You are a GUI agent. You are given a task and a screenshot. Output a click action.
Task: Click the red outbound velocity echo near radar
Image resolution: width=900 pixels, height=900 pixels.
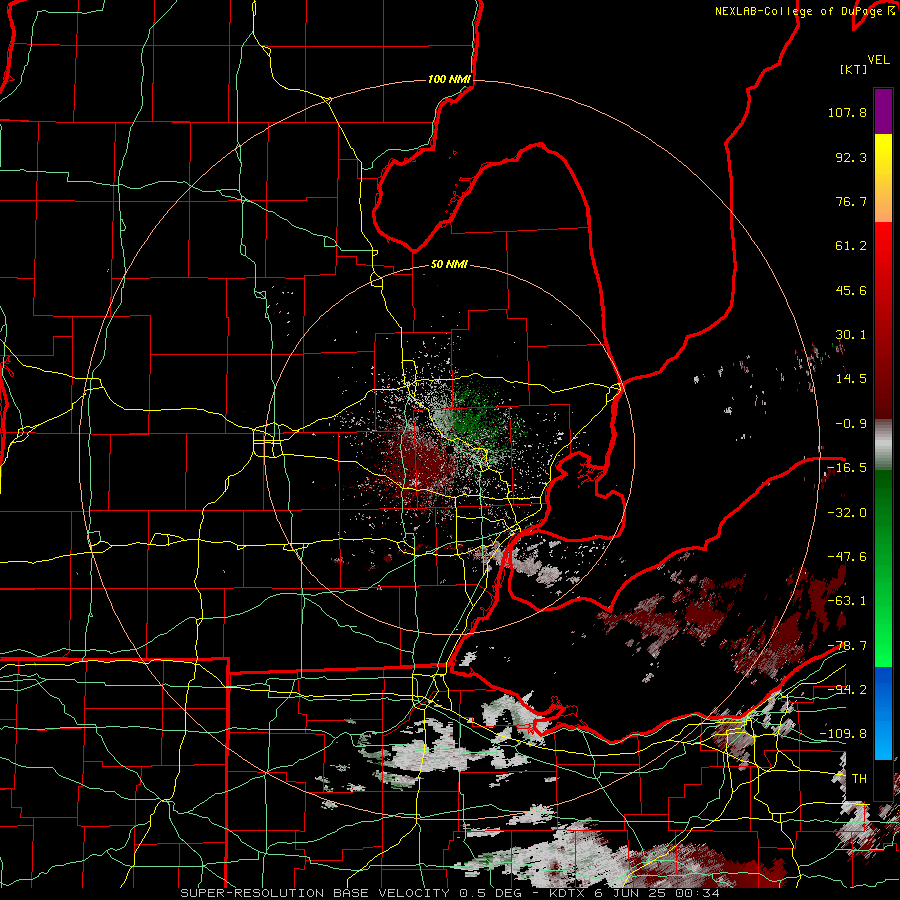click(419, 465)
